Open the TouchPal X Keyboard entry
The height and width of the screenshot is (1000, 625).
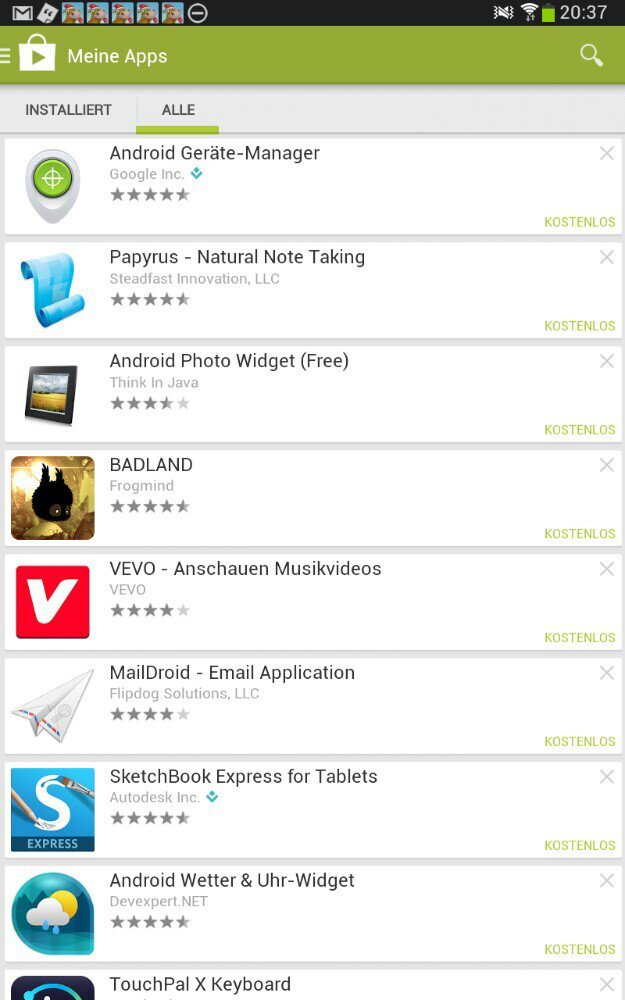point(313,985)
